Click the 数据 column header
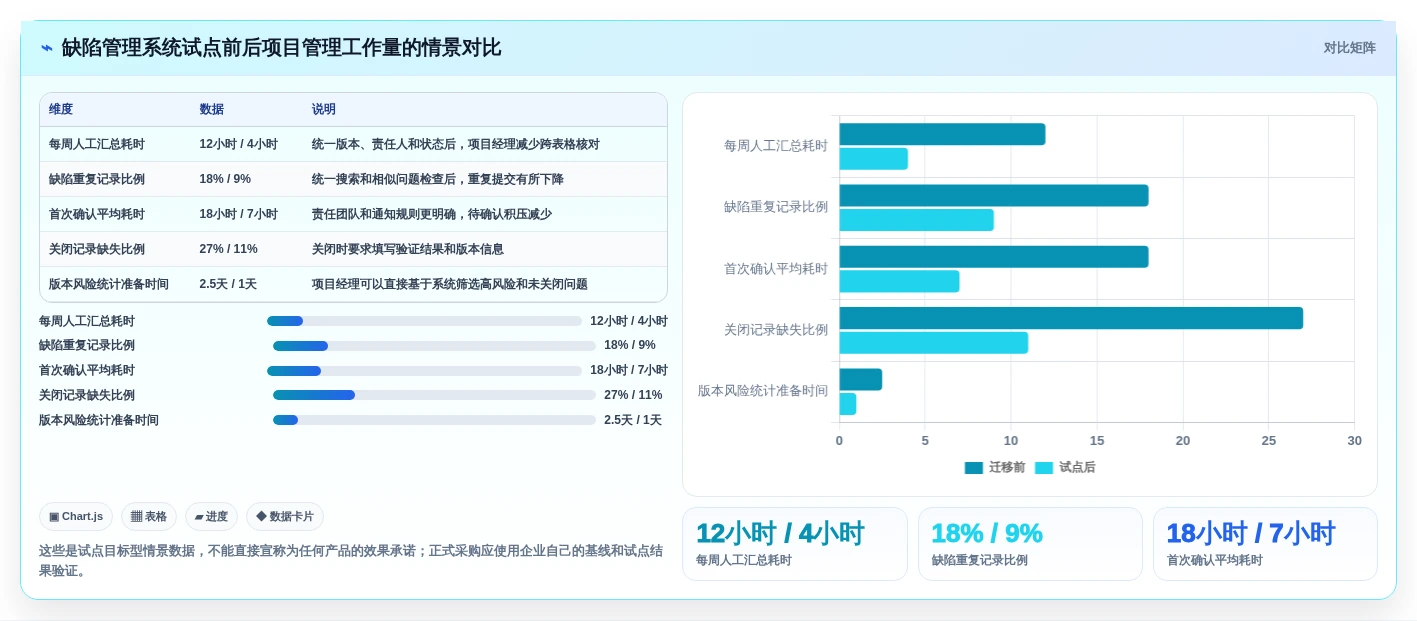This screenshot has width=1417, height=621. (211, 109)
